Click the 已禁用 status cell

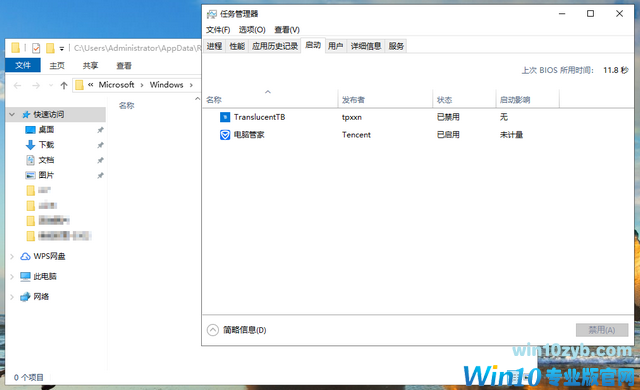click(x=448, y=117)
